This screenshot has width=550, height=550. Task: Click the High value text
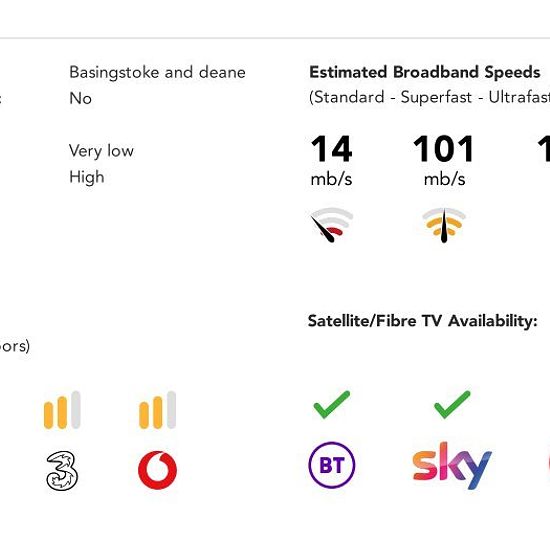(x=87, y=177)
